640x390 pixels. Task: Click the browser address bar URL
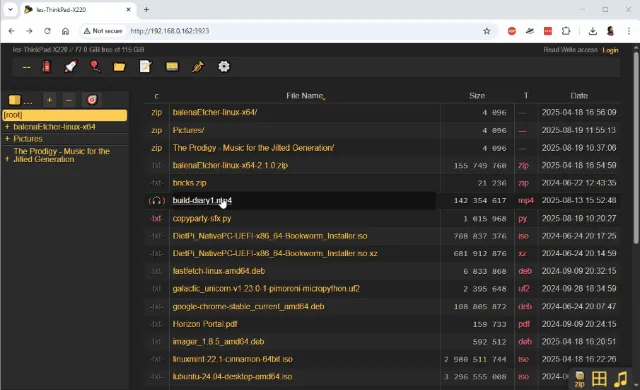pyautogui.click(x=170, y=31)
